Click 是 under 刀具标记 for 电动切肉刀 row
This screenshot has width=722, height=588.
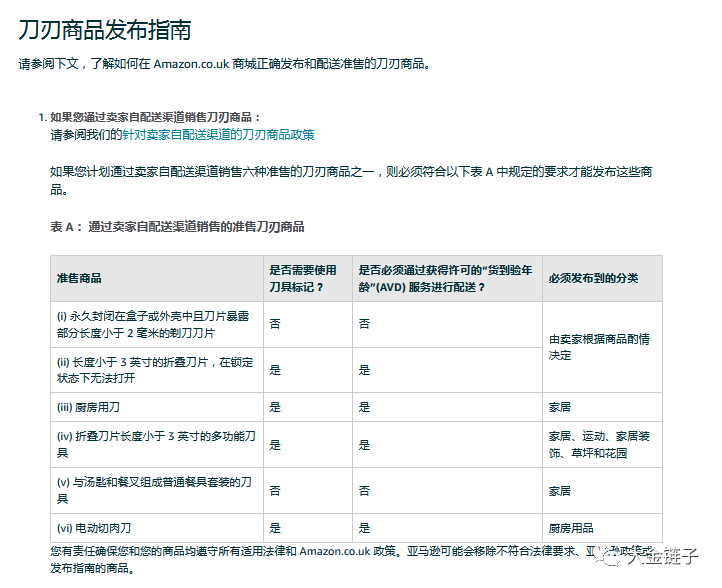coord(275,528)
